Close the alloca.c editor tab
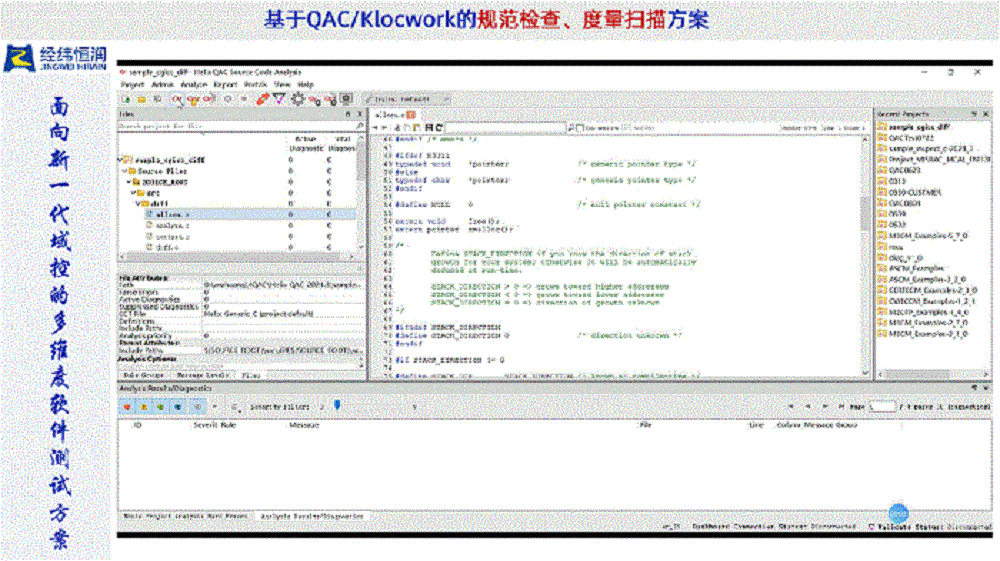1000x561 pixels. 411,115
